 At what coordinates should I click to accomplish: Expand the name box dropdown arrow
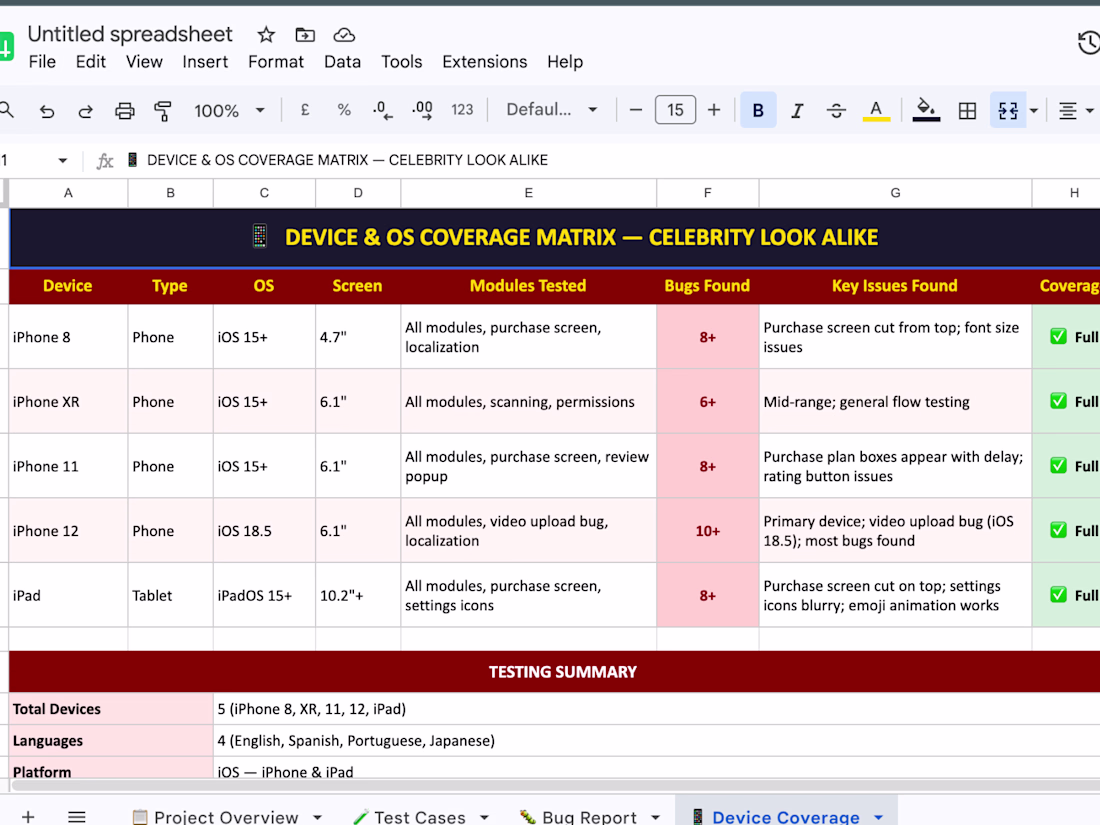point(62,161)
